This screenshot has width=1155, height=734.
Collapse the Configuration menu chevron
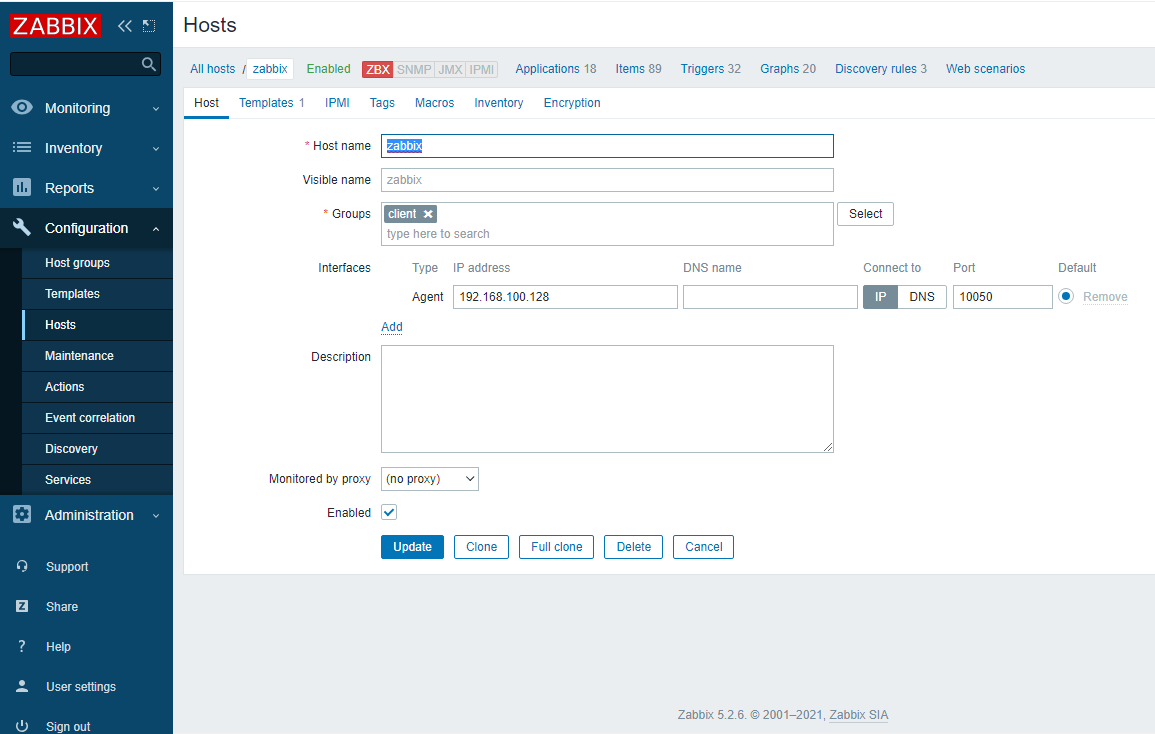155,228
